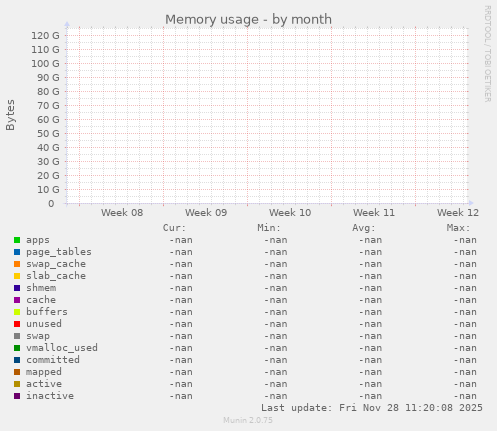Click the Cur value for apps
Screen dimensions: 497x431
(x=181, y=240)
